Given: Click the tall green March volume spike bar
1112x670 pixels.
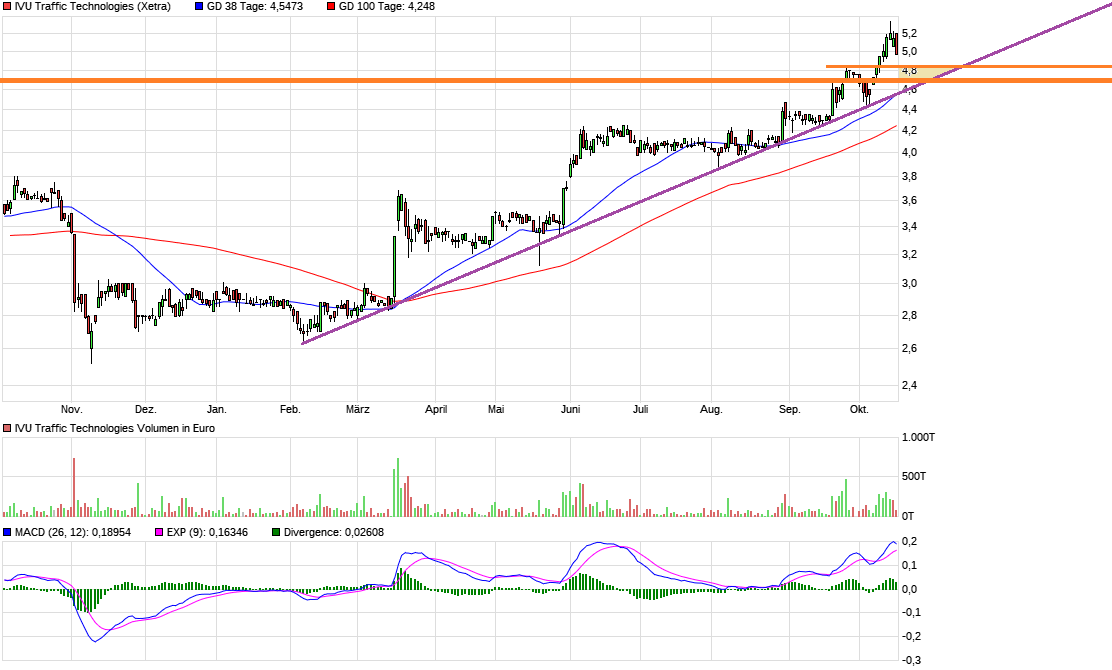Looking at the screenshot, I should (x=398, y=487).
